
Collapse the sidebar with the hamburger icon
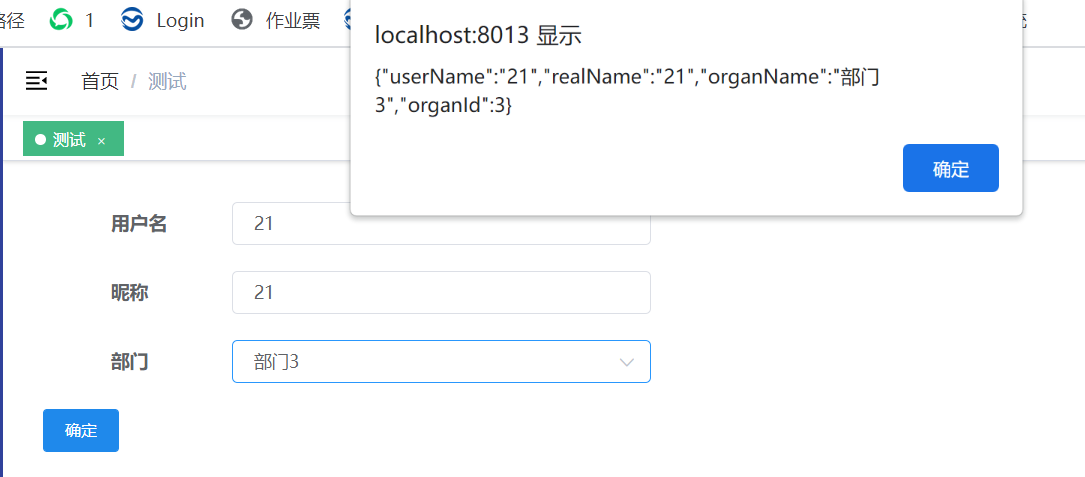point(36,81)
